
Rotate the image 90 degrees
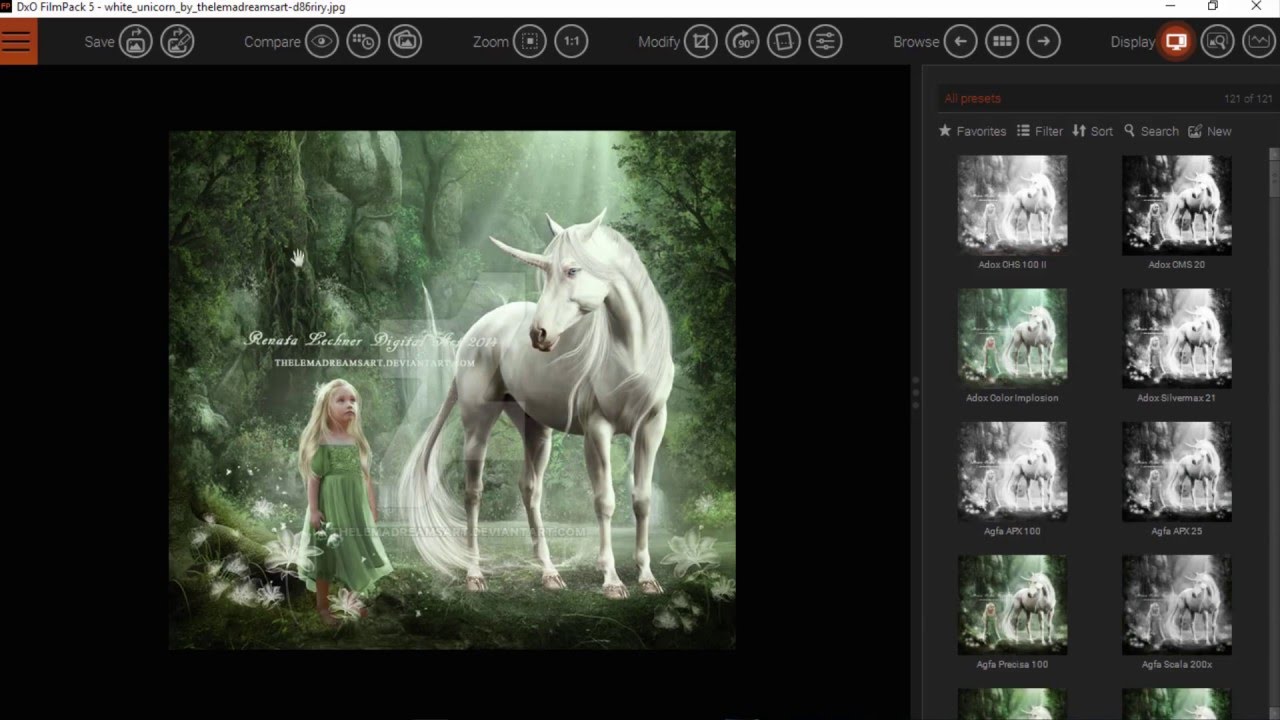[x=742, y=42]
